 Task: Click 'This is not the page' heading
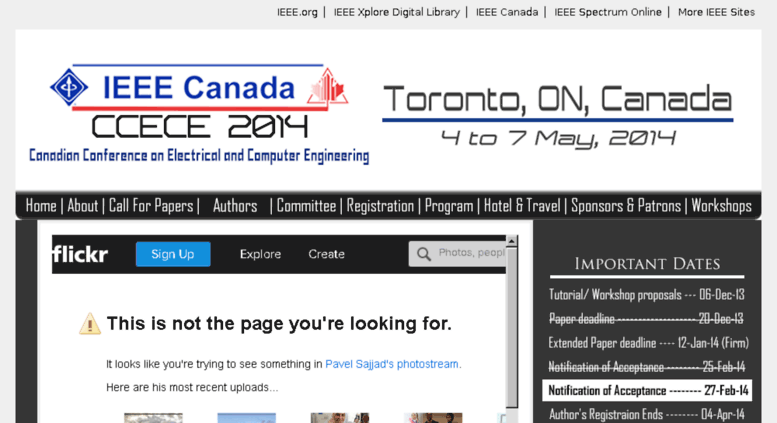279,323
